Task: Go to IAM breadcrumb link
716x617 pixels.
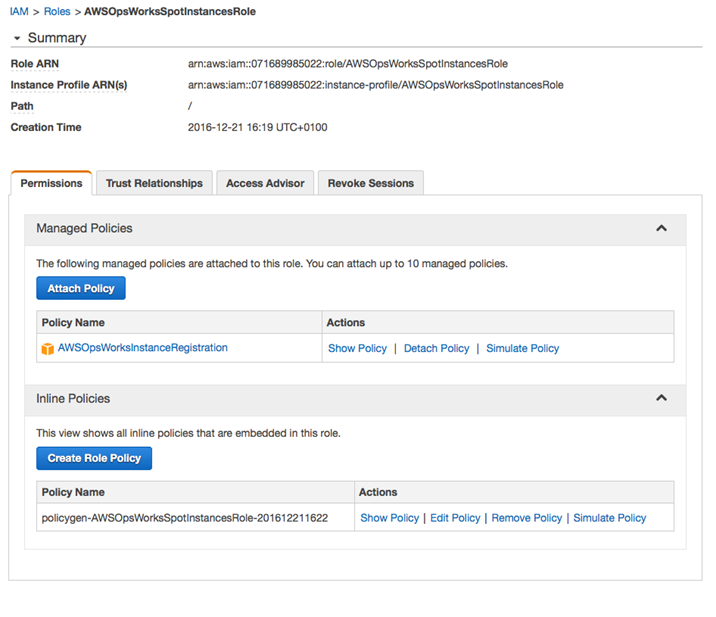Action: pos(19,11)
